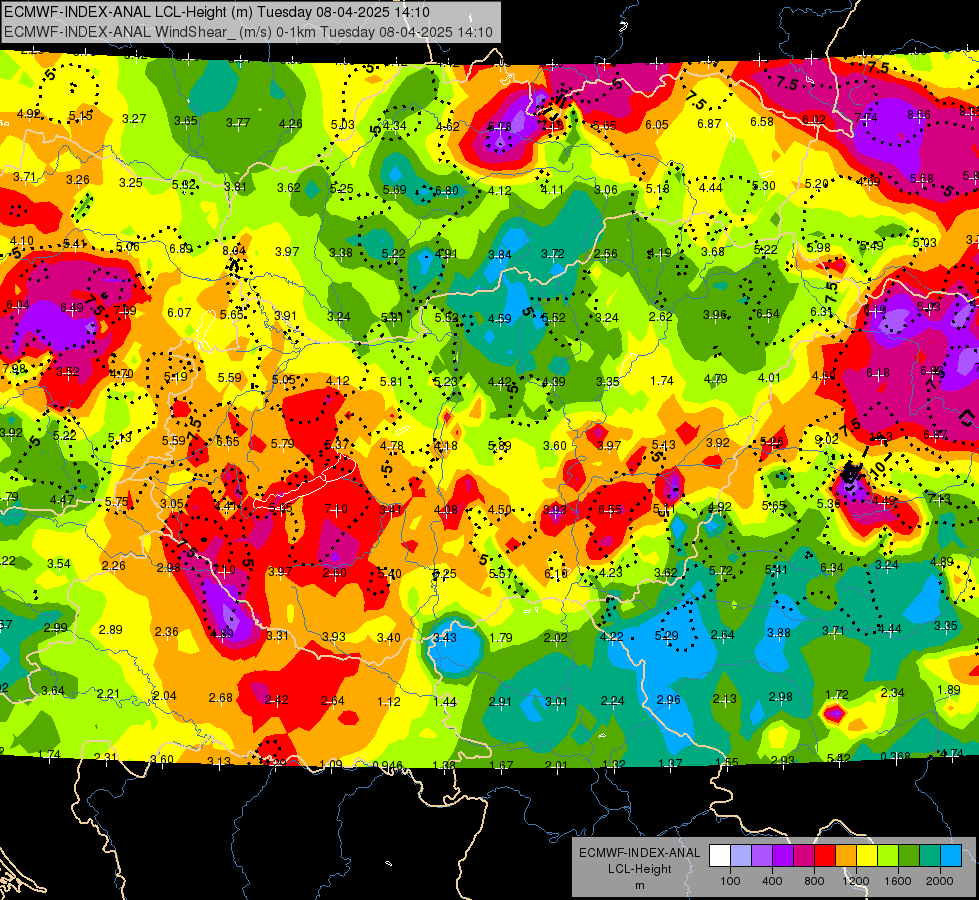Viewport: 979px width, 900px height.
Task: Click the wind shear value 5.29
Action: (x=667, y=636)
